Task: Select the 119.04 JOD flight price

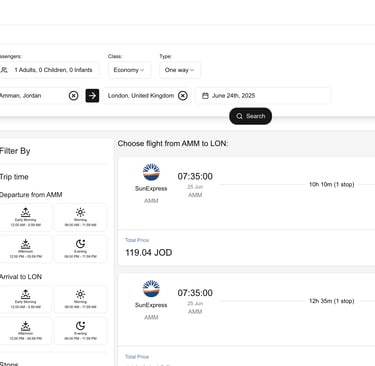Action: 149,253
